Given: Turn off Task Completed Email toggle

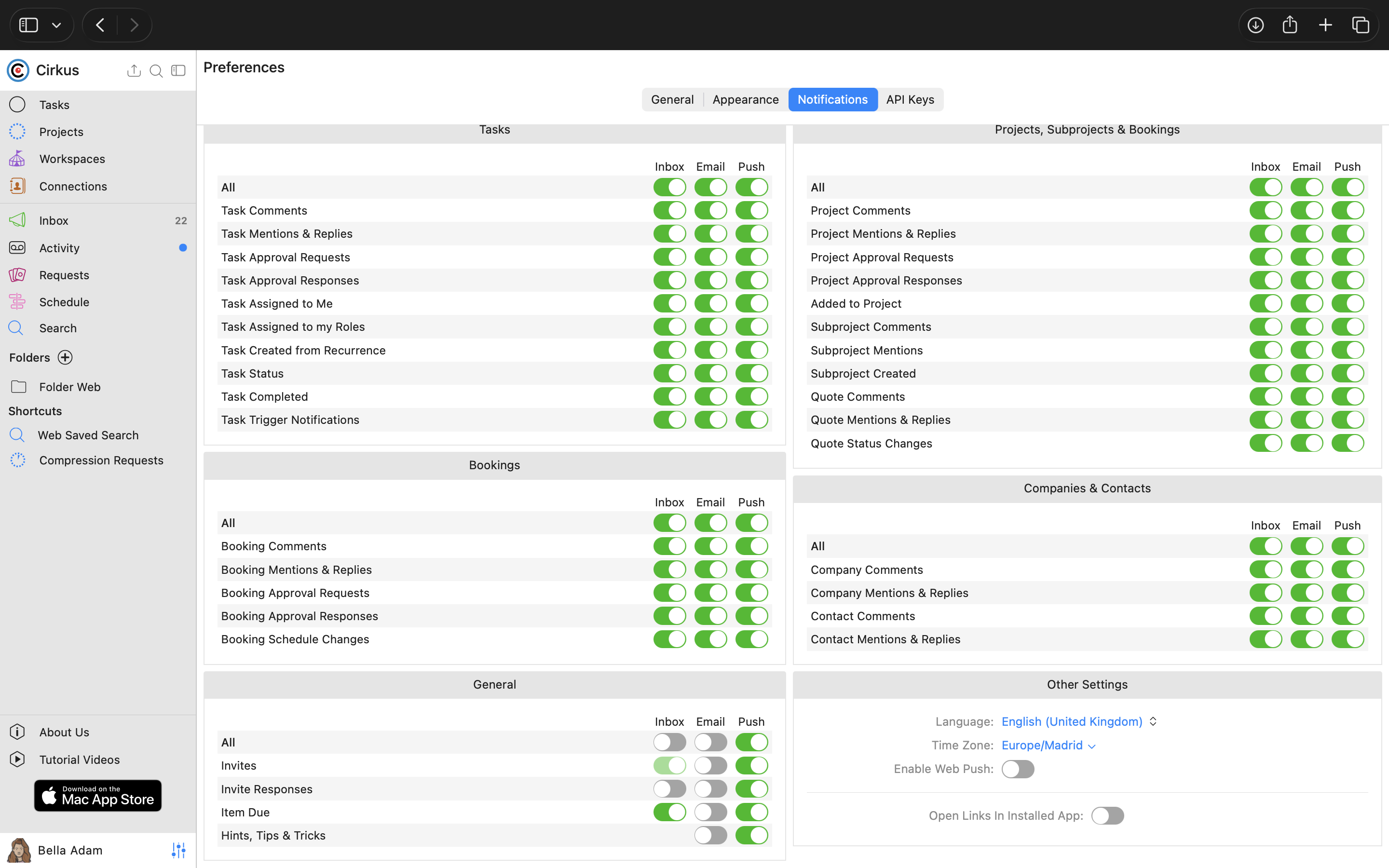Looking at the screenshot, I should point(710,397).
